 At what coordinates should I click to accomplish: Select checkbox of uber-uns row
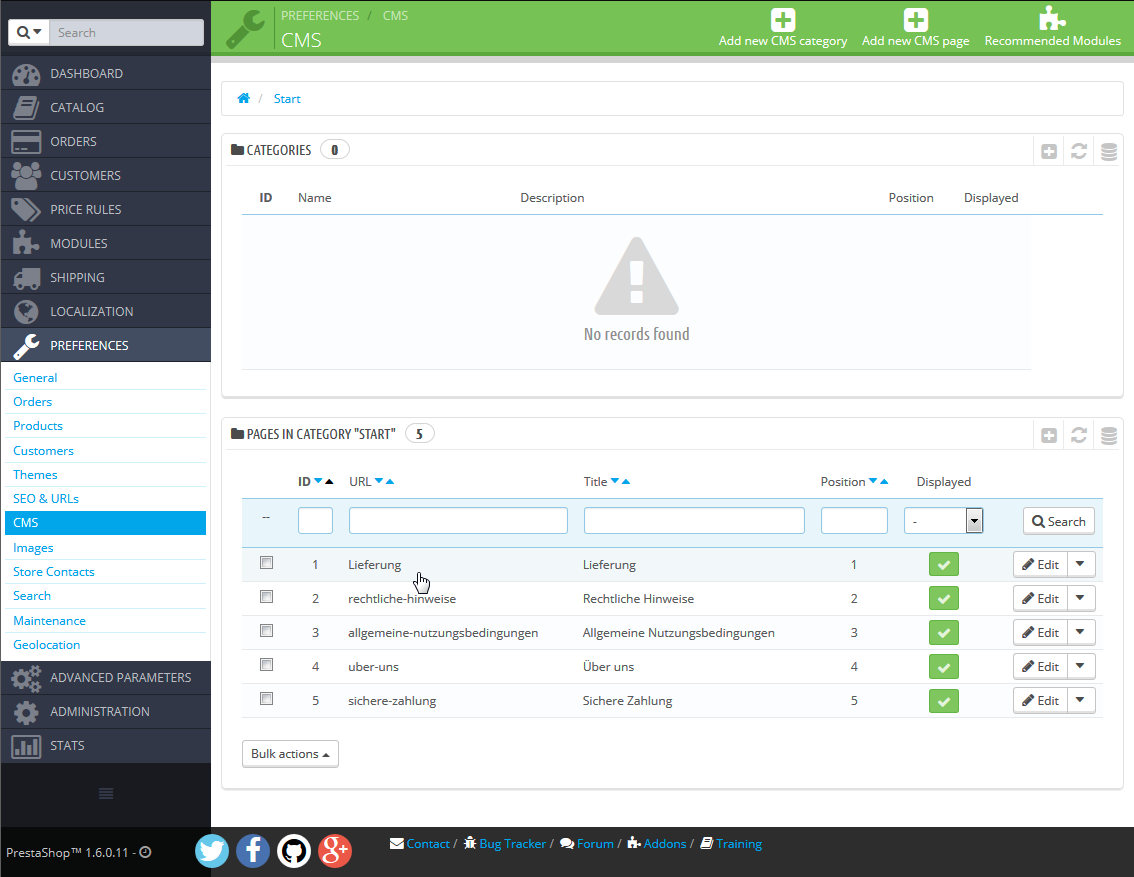(266, 664)
